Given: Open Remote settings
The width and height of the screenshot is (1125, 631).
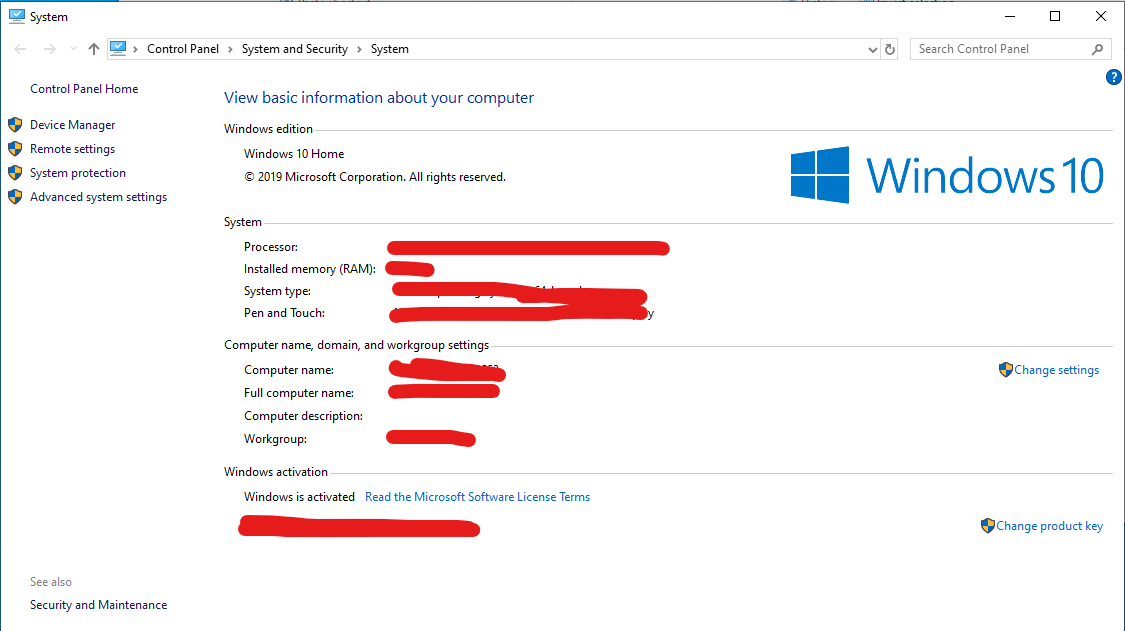Looking at the screenshot, I should tap(72, 149).
